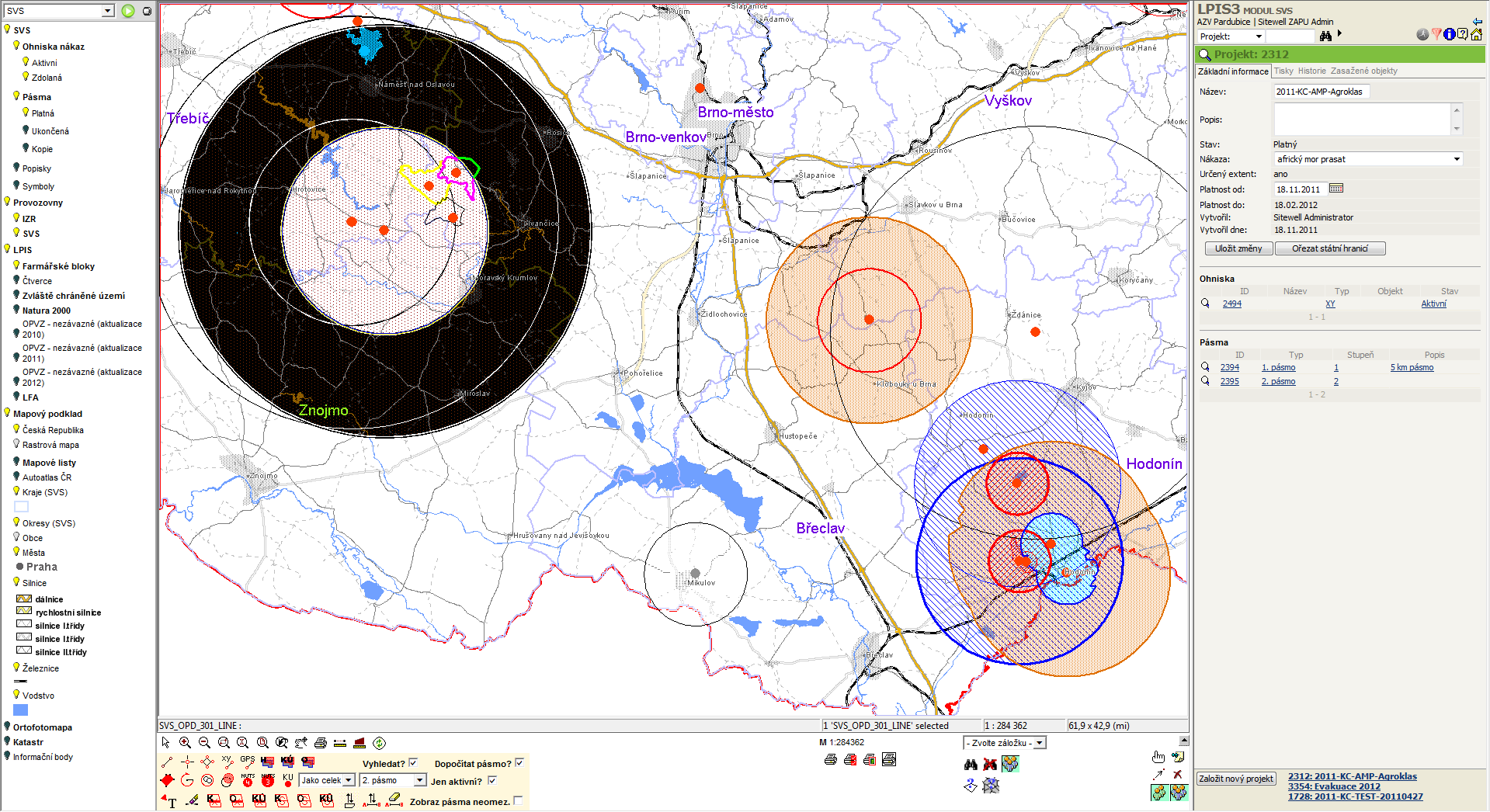
Task: Click the black triangle expander next to binoculars
Action: pos(1339,34)
